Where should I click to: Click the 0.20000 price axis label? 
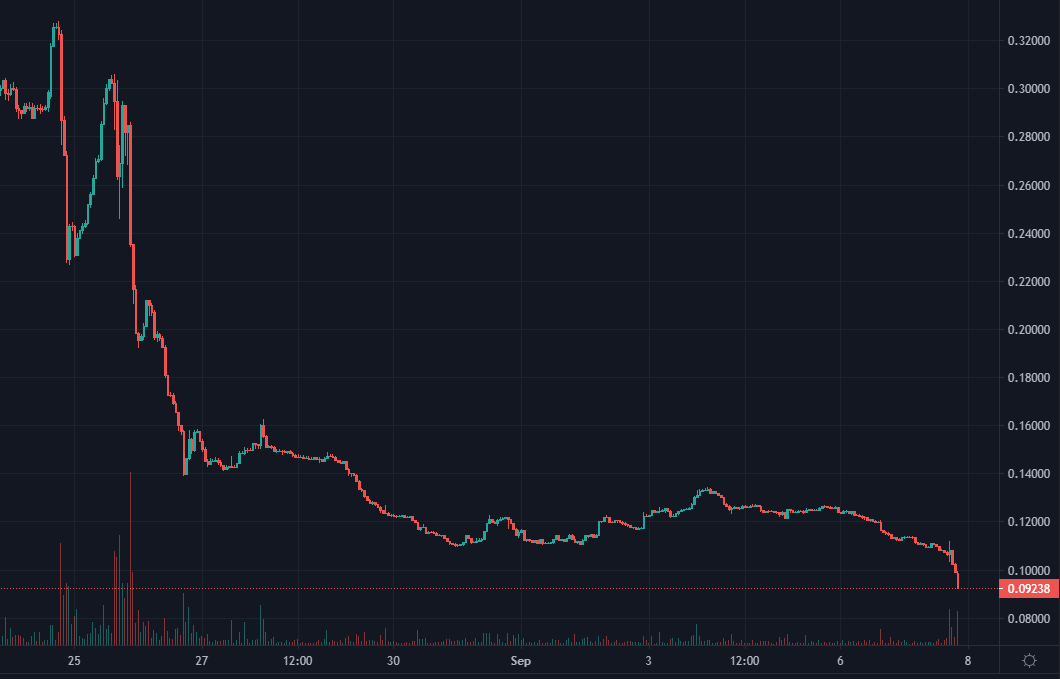click(1029, 329)
